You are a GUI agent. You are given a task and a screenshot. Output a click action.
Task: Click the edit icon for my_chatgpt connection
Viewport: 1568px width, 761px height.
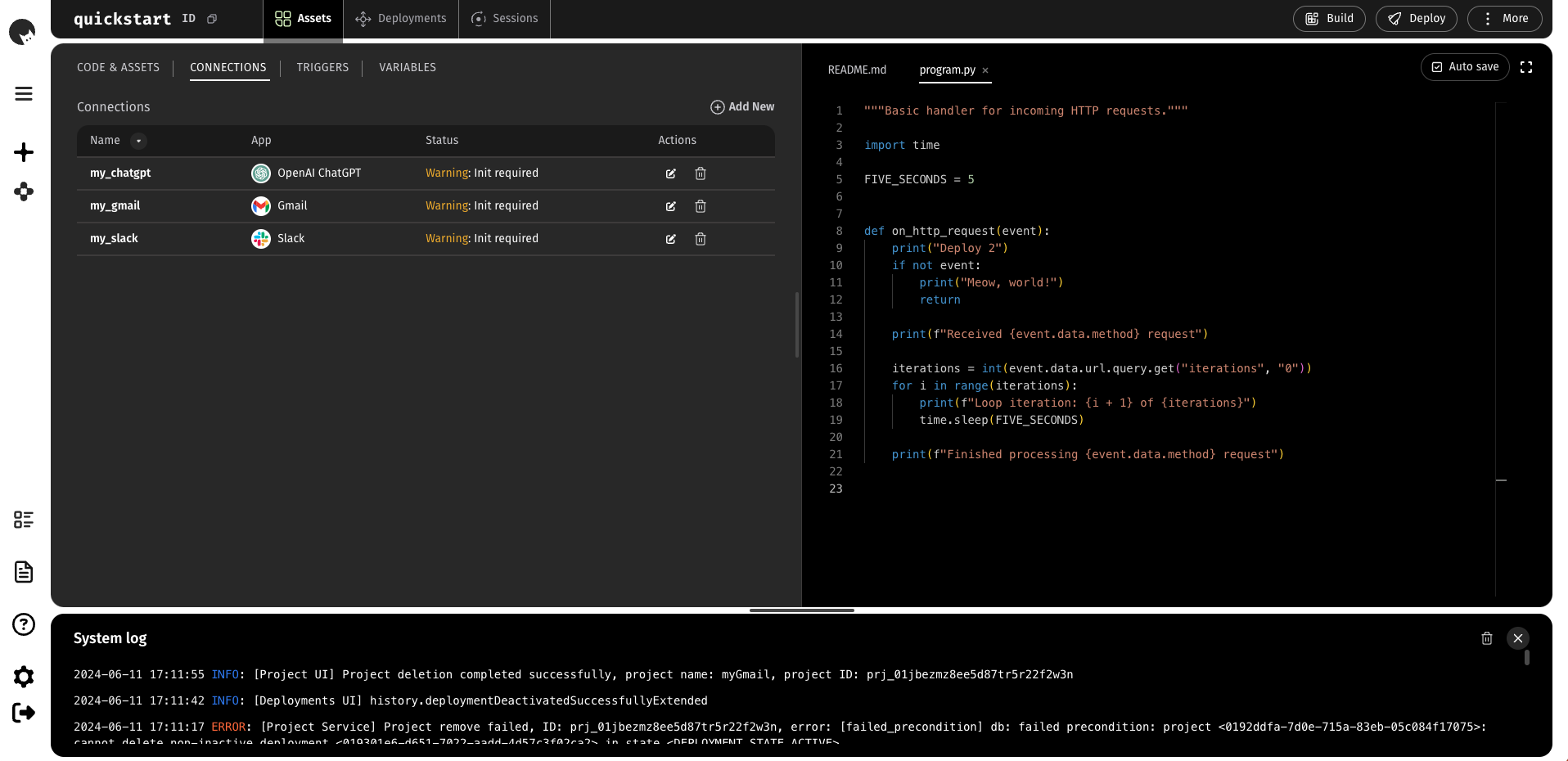pos(670,173)
